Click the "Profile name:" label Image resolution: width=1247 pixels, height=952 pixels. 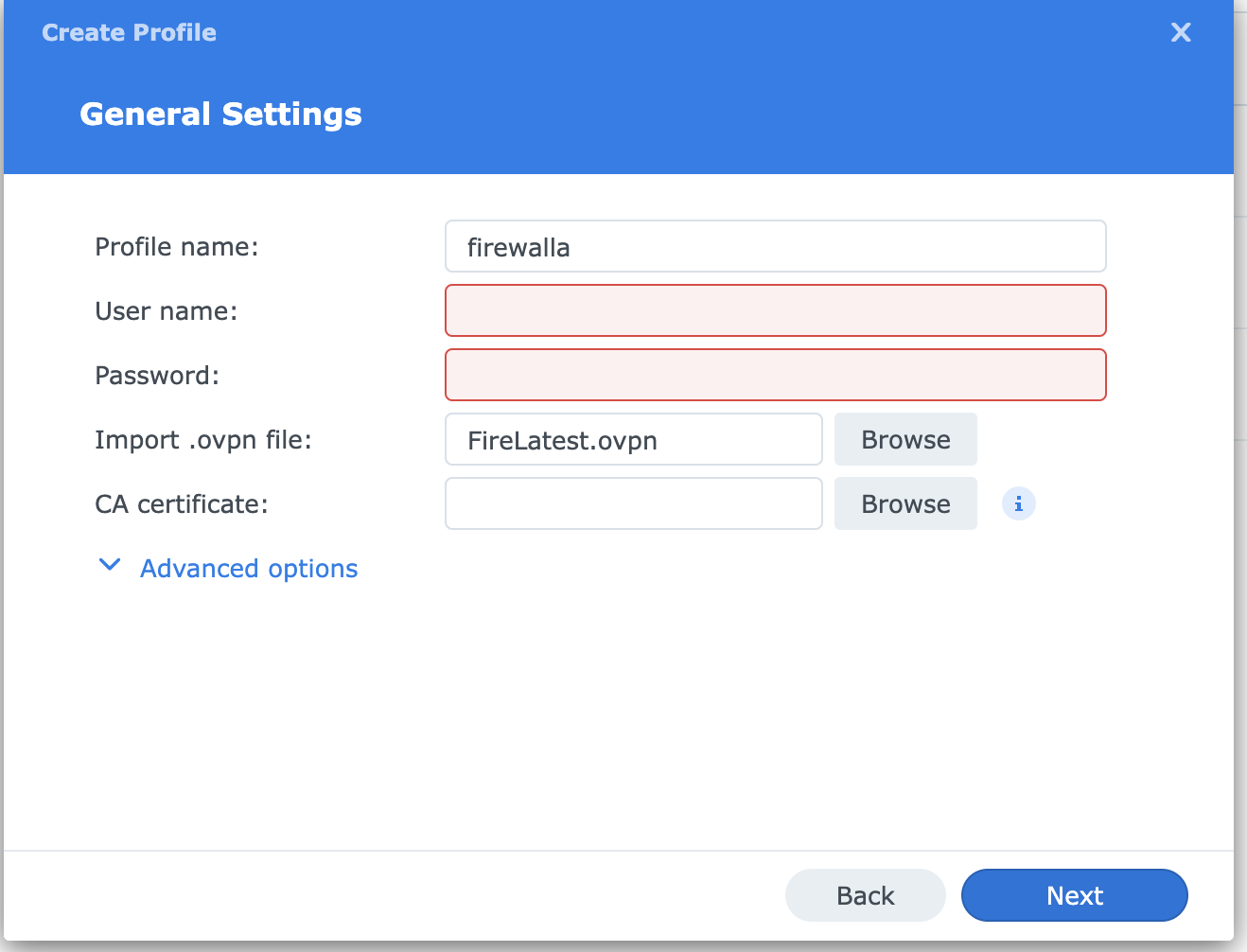[177, 247]
